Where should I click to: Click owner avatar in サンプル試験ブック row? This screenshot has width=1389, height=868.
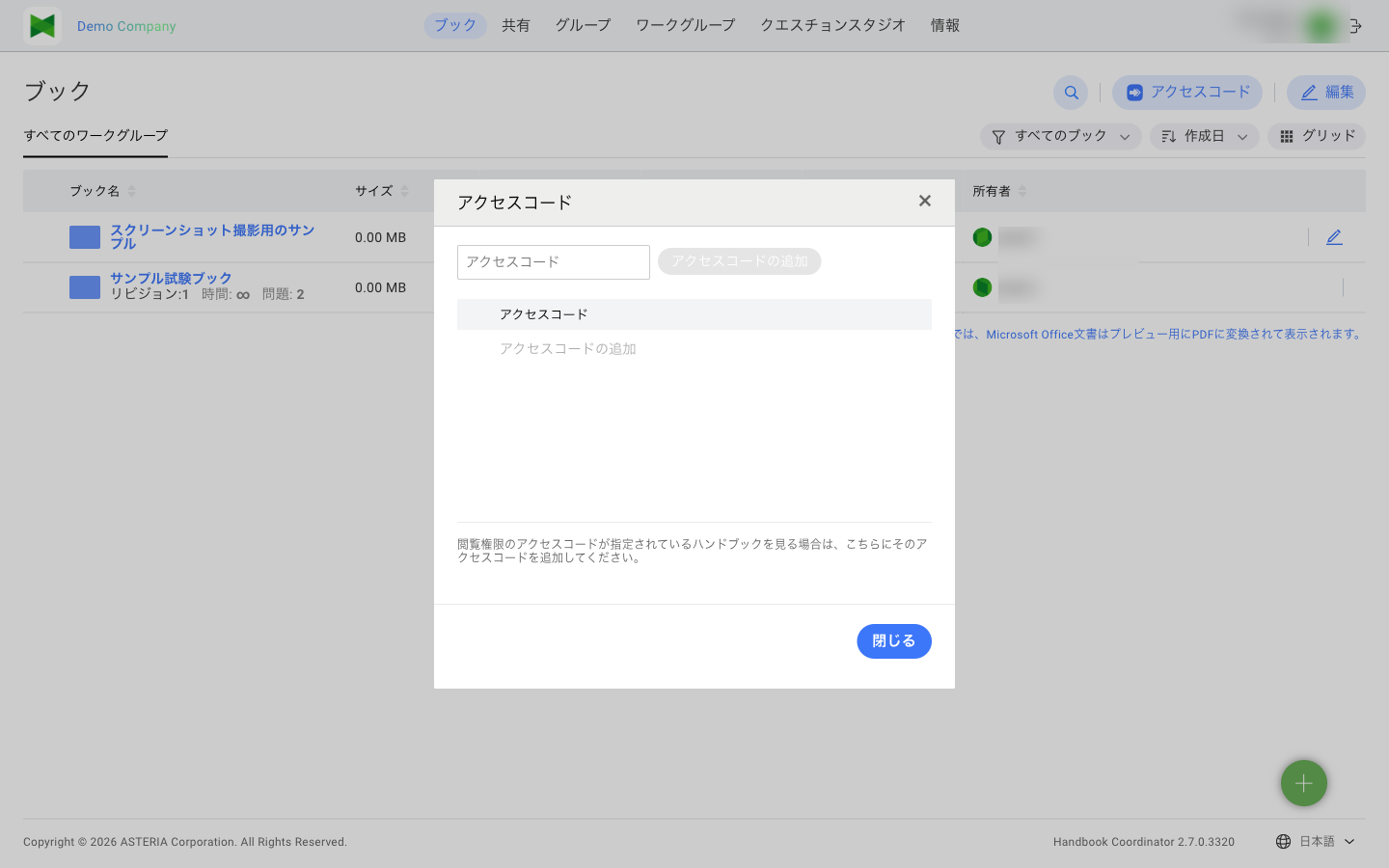[x=982, y=287]
